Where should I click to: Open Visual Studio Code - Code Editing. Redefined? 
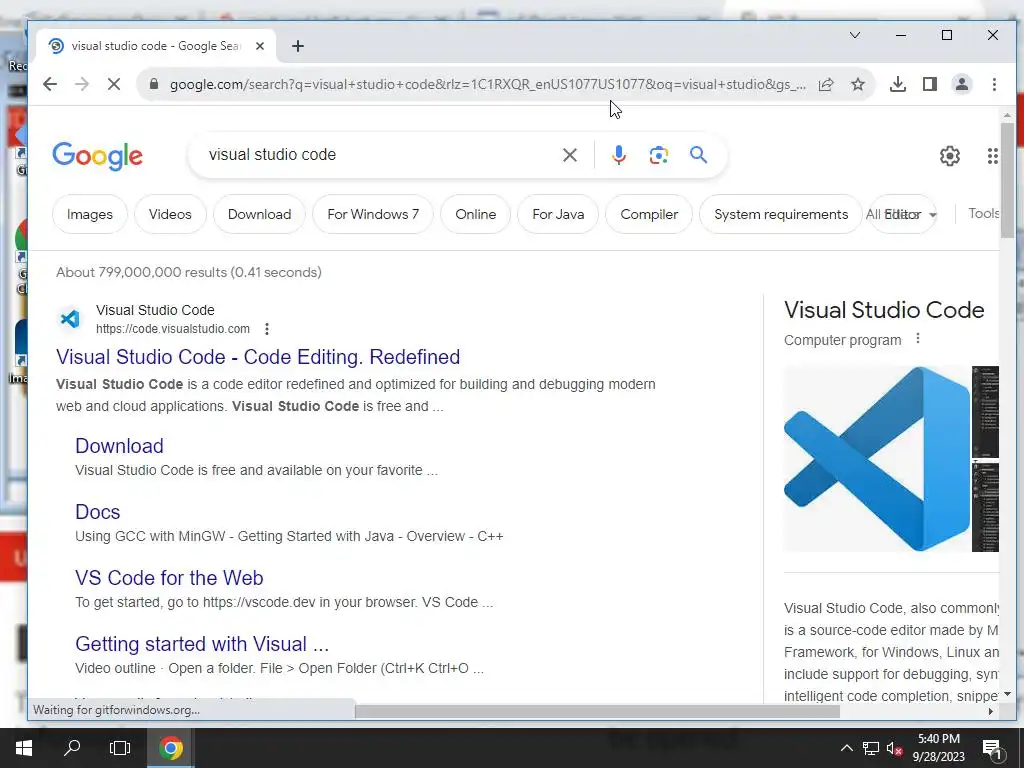(258, 357)
